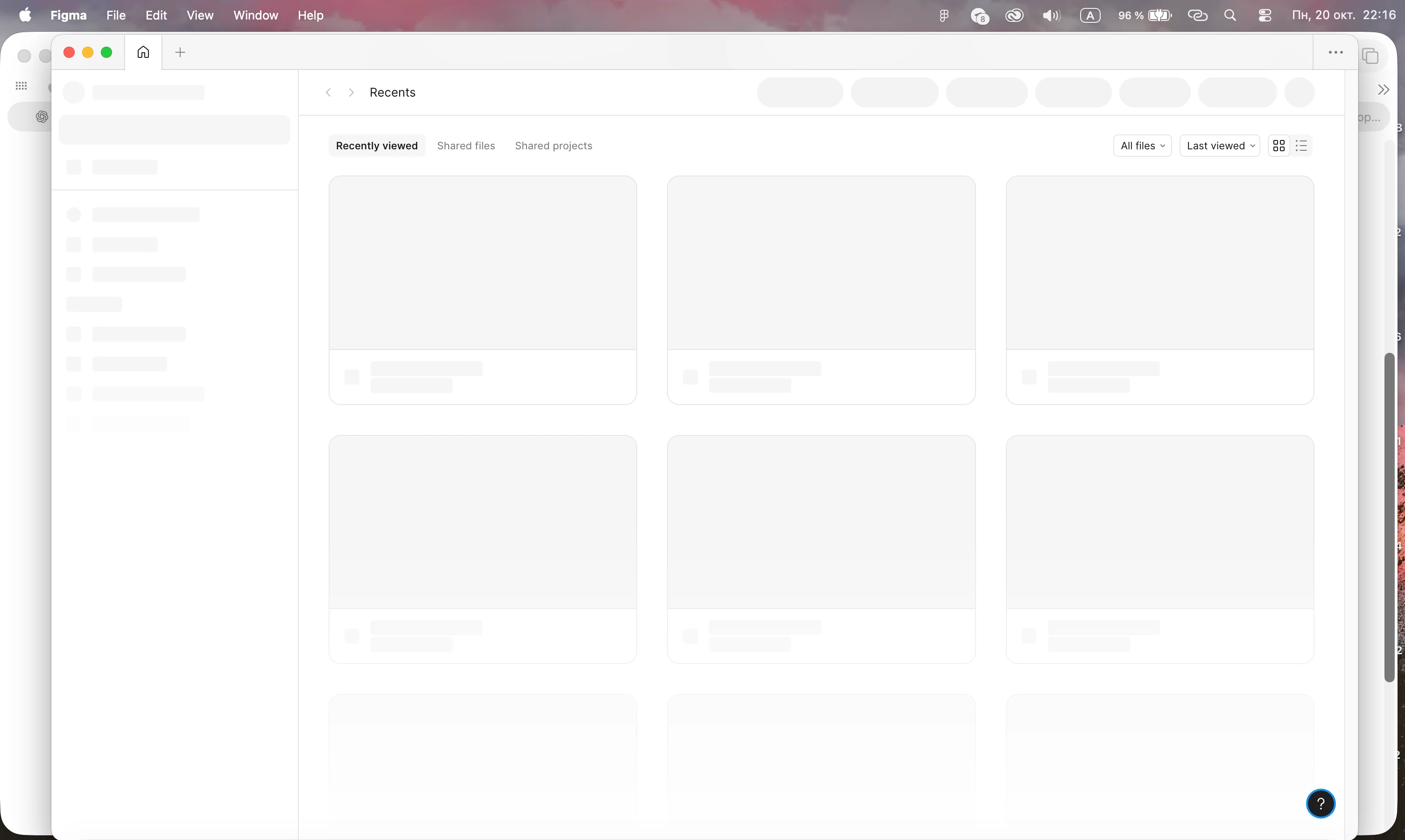Click the back navigation arrow
Screen dimensions: 1405x840
point(328,92)
